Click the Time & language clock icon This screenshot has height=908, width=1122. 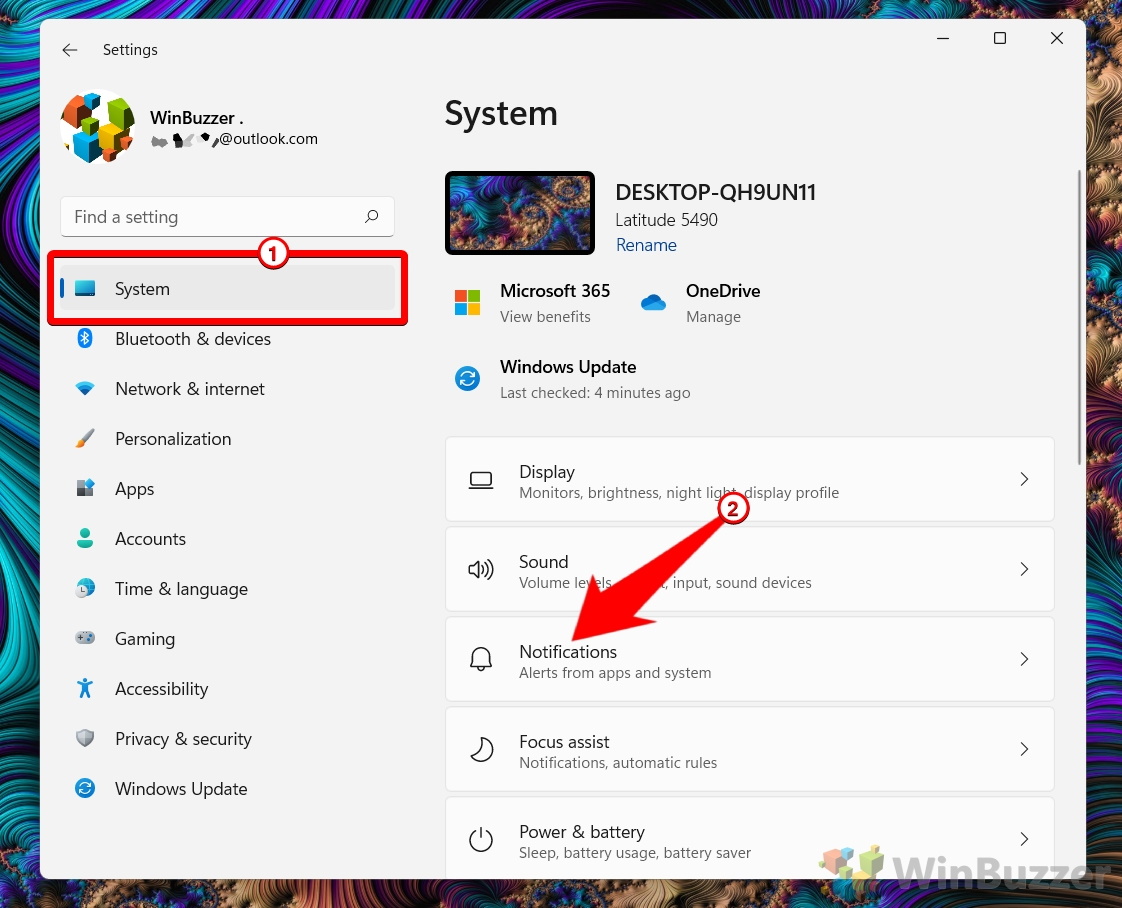(x=85, y=588)
